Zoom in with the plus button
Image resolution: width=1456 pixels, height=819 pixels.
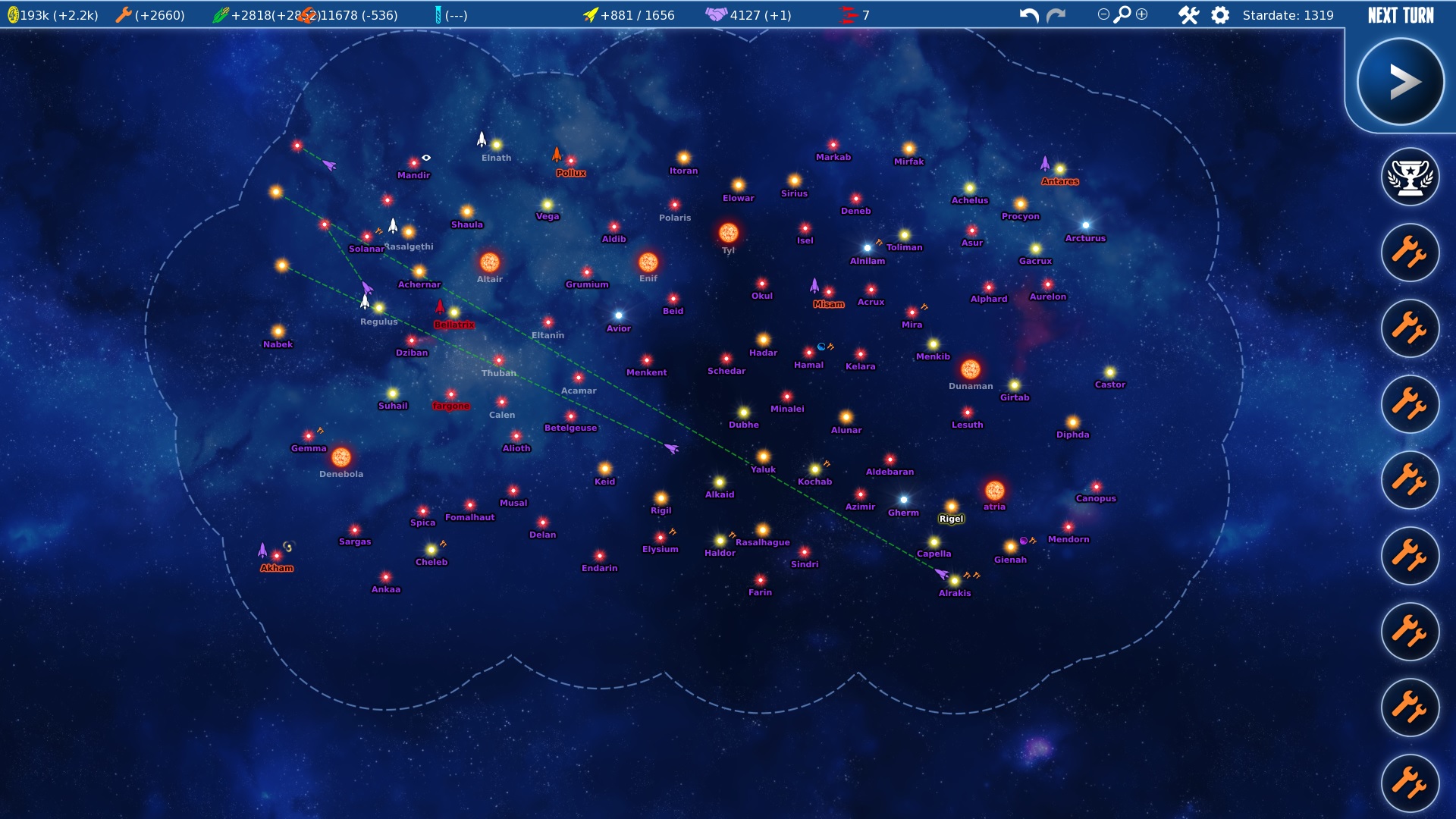tap(1142, 14)
